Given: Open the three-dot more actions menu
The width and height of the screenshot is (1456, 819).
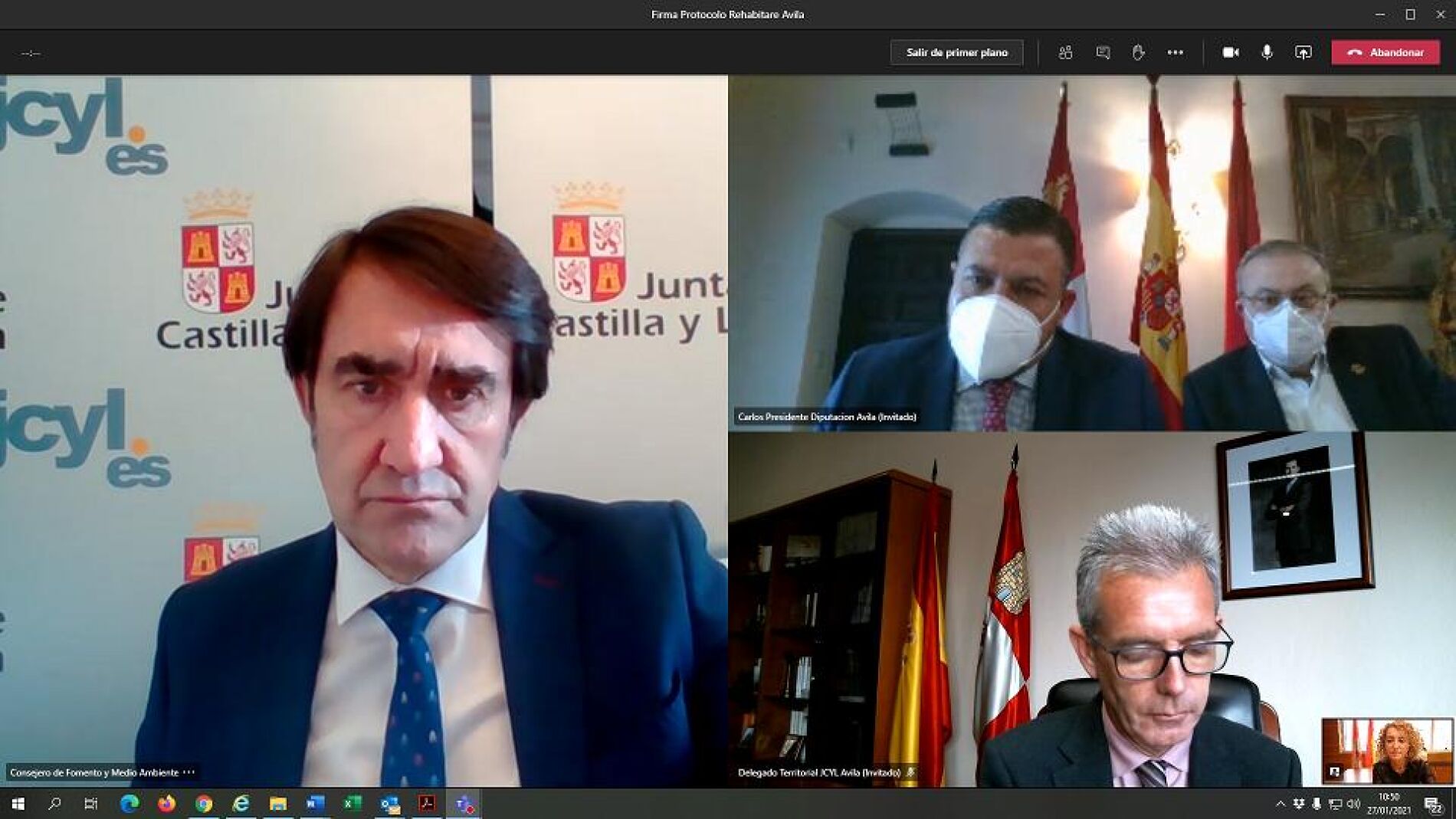Looking at the screenshot, I should (1175, 53).
